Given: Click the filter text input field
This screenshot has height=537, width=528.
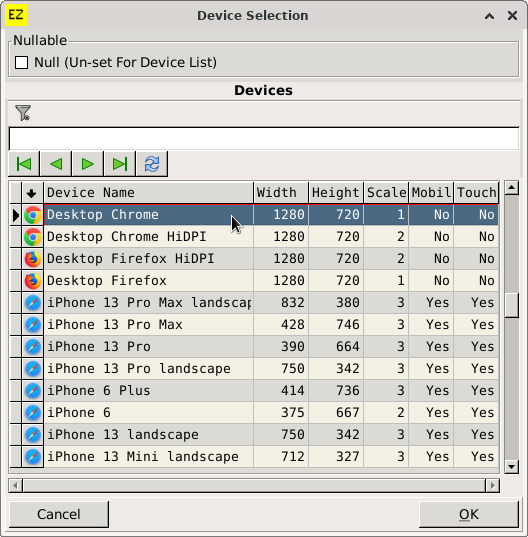Looking at the screenshot, I should click(264, 139).
